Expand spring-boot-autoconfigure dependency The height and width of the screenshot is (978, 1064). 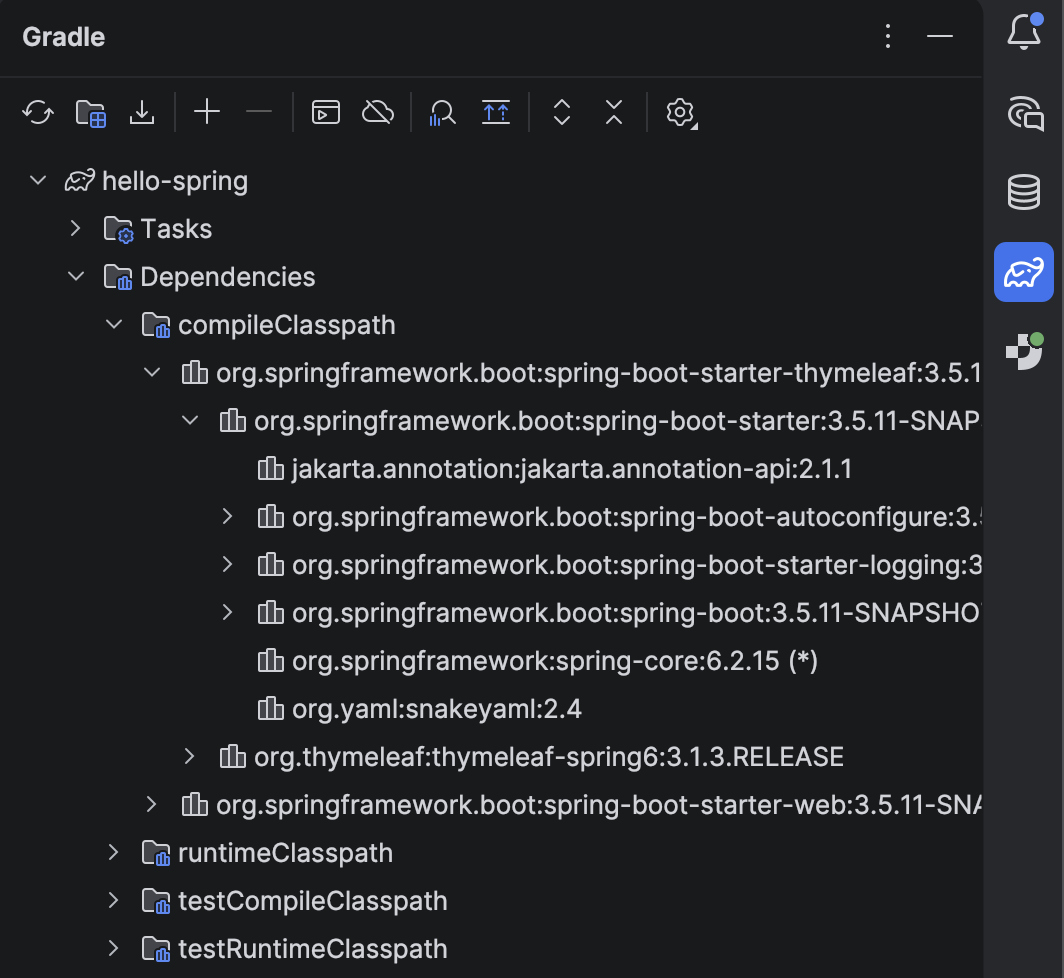coord(227,516)
